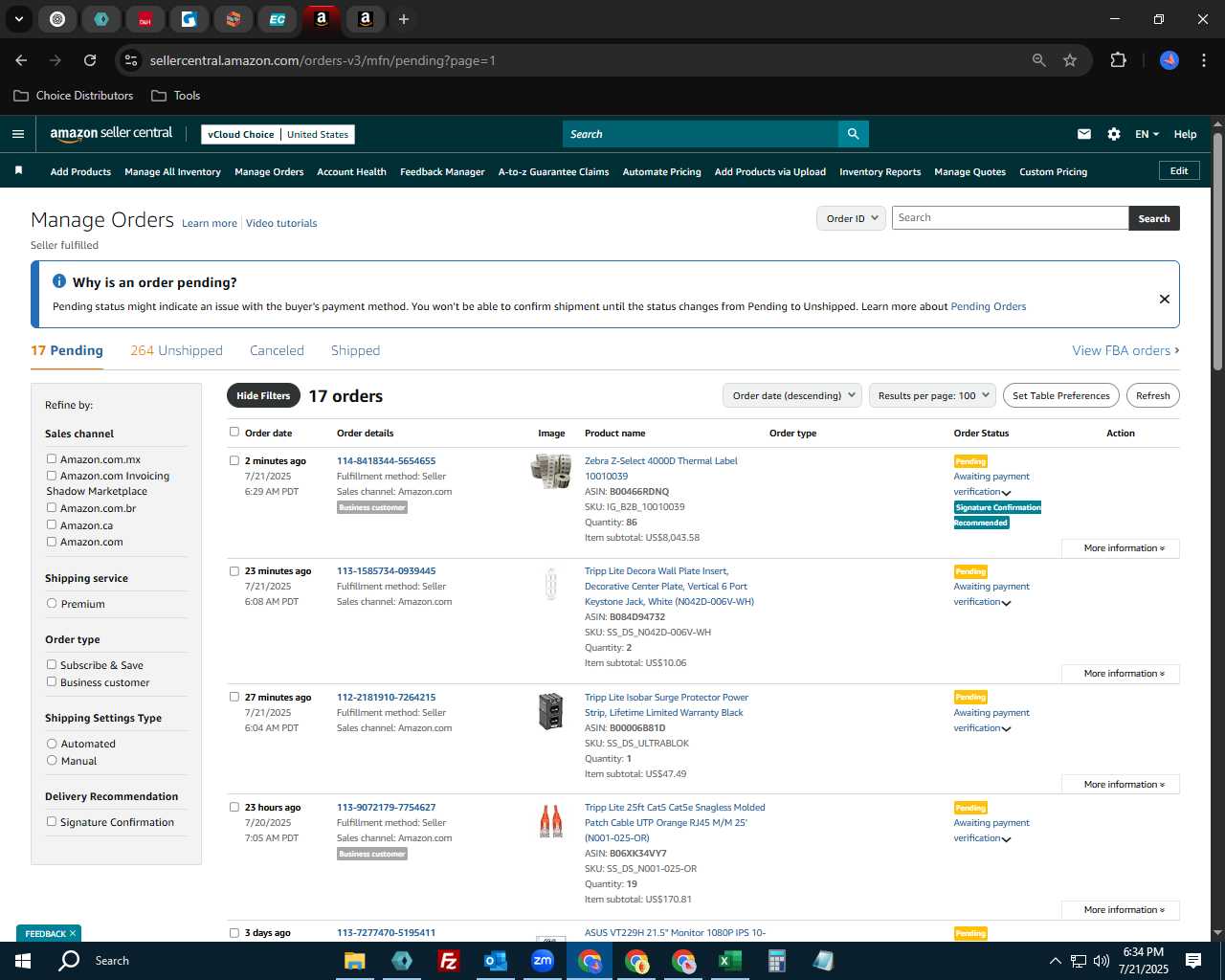Open Account Health in the nav bar
This screenshot has height=980, width=1225.
[x=351, y=172]
